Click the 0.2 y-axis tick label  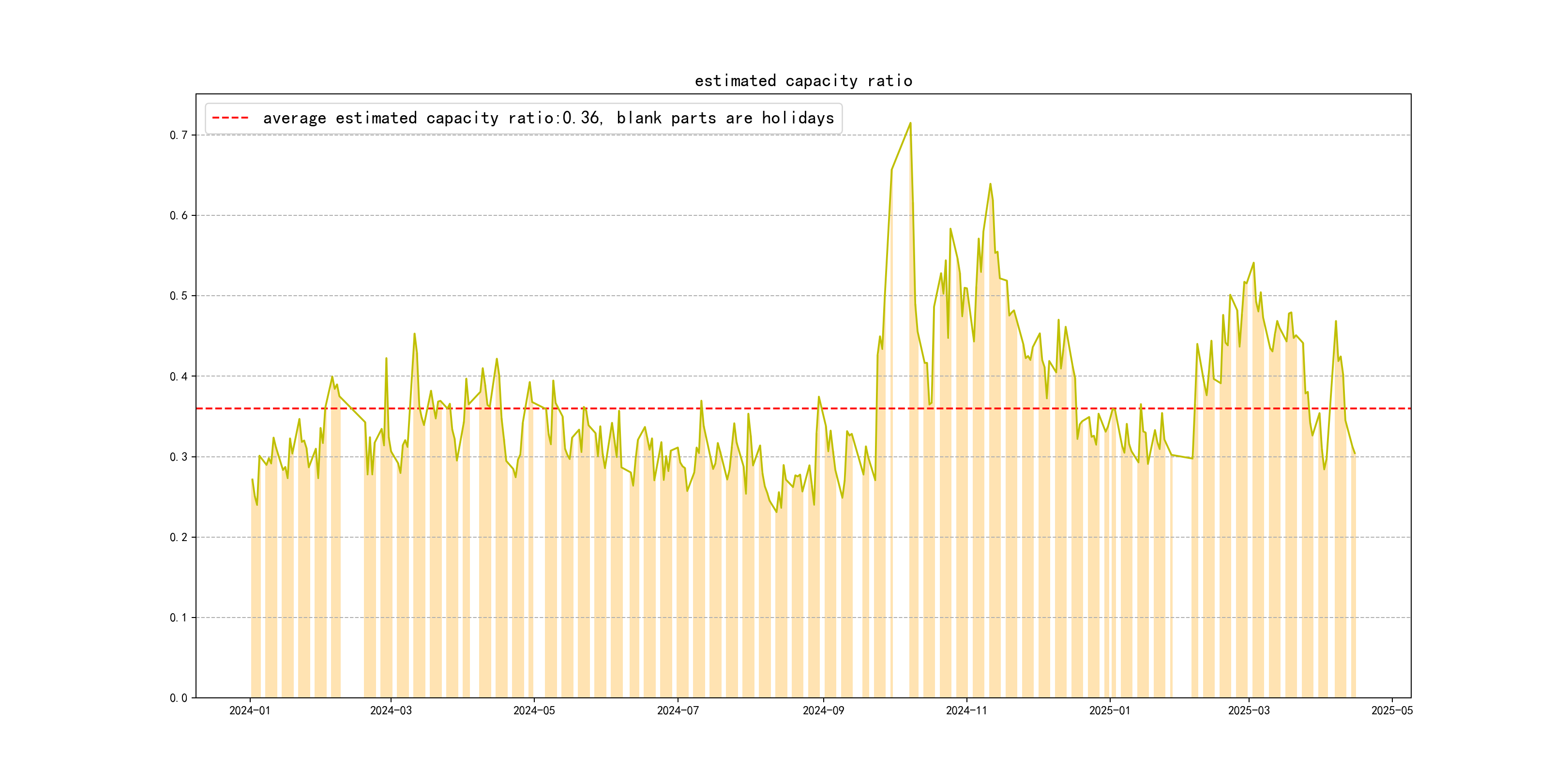(179, 537)
